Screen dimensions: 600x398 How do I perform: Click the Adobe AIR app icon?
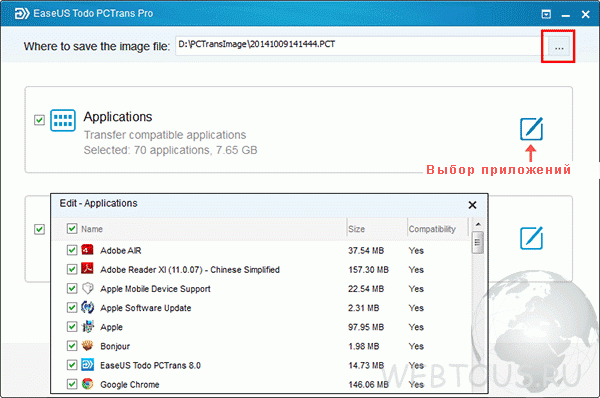pos(87,250)
